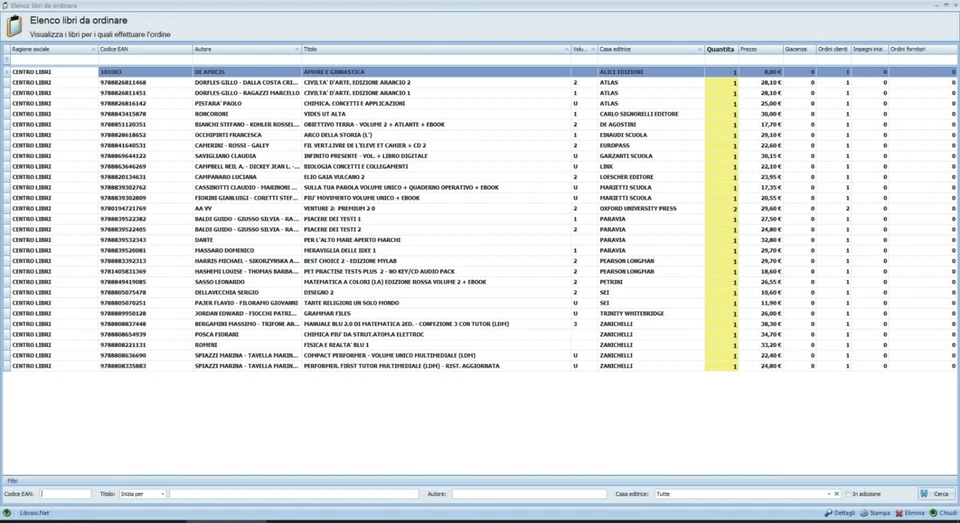Sort by the Autore column header
Image resolution: width=960 pixels, height=523 pixels.
click(246, 49)
